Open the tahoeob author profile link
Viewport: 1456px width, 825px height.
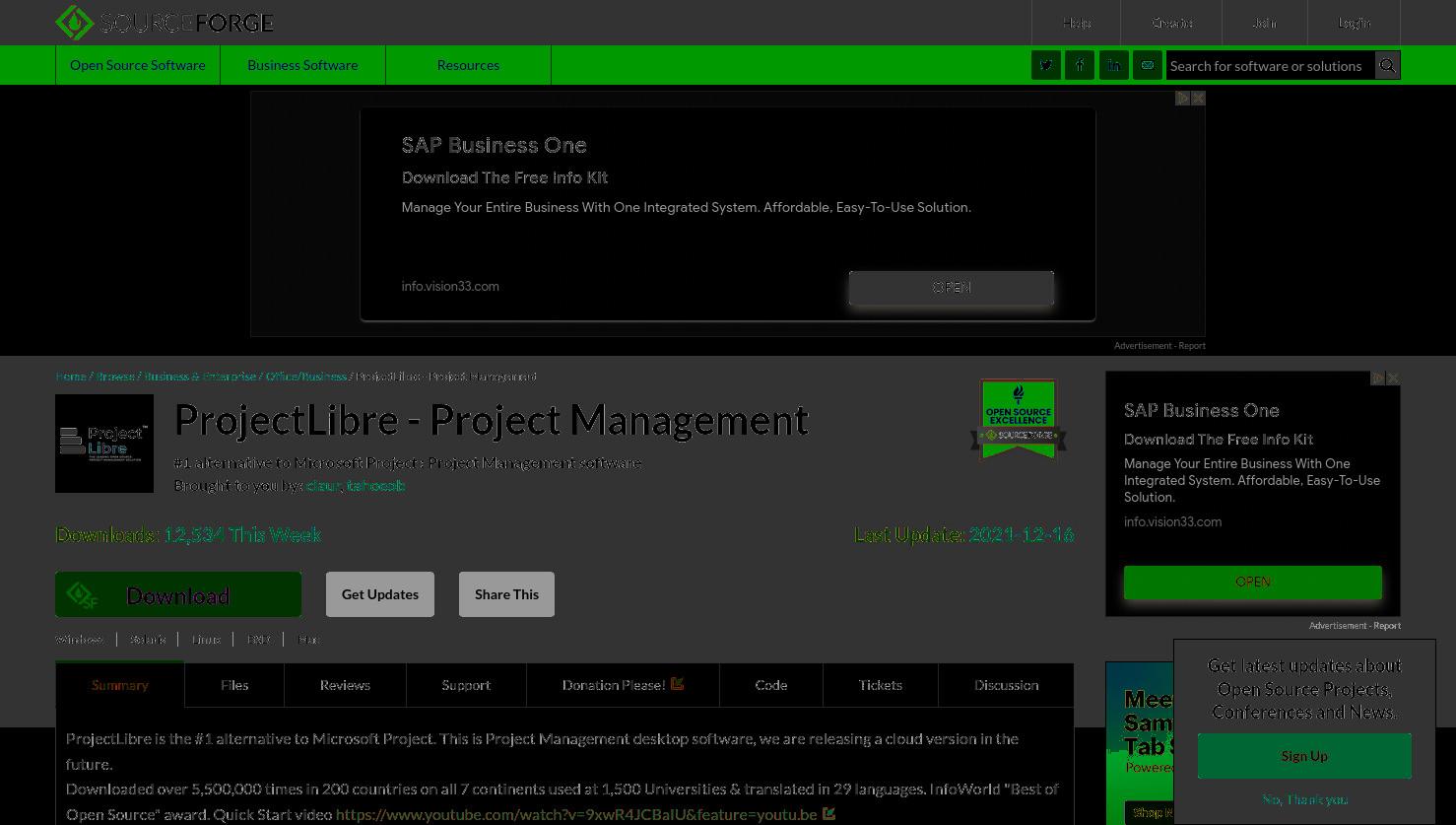(x=375, y=485)
